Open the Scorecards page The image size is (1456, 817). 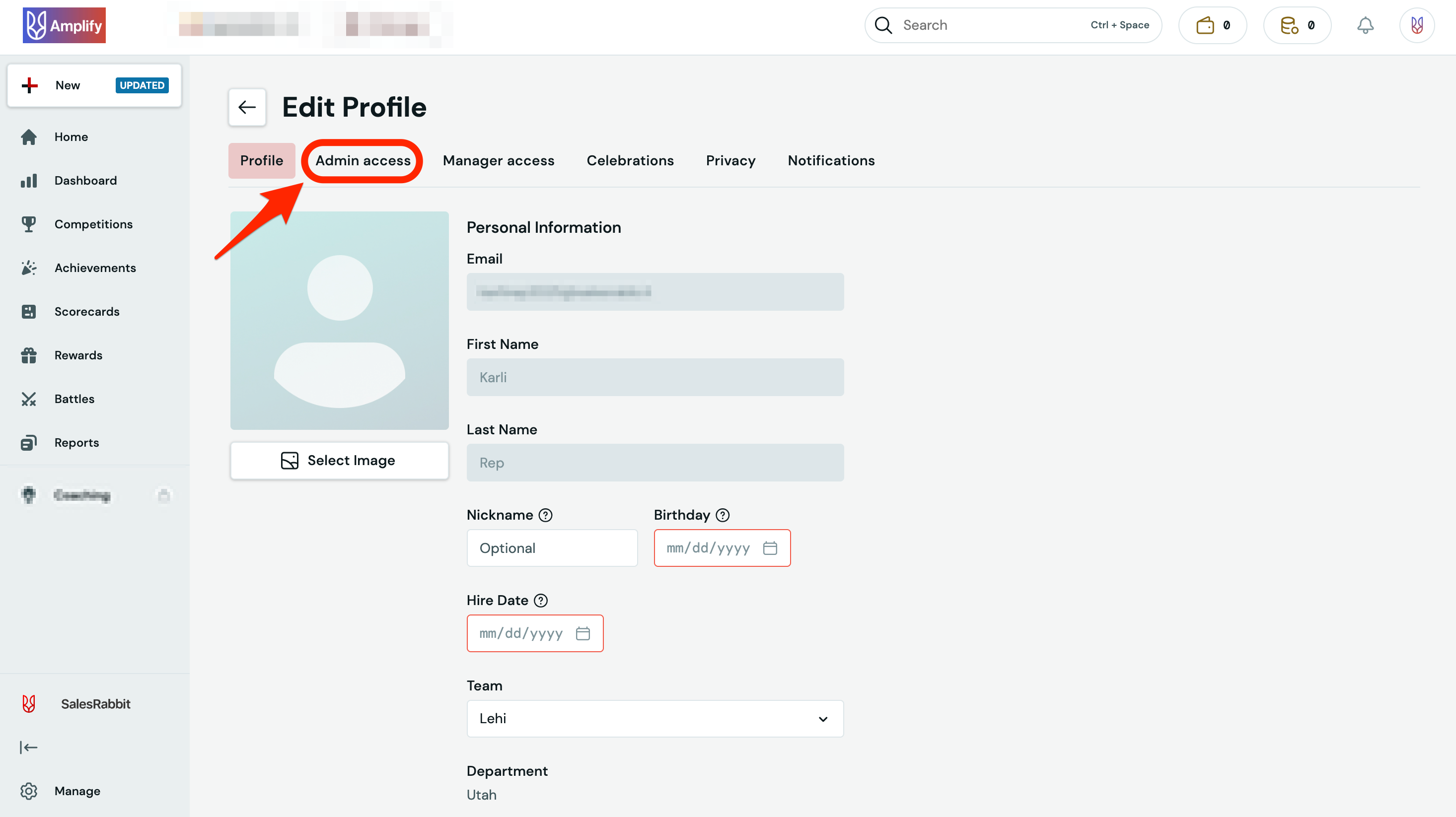87,311
